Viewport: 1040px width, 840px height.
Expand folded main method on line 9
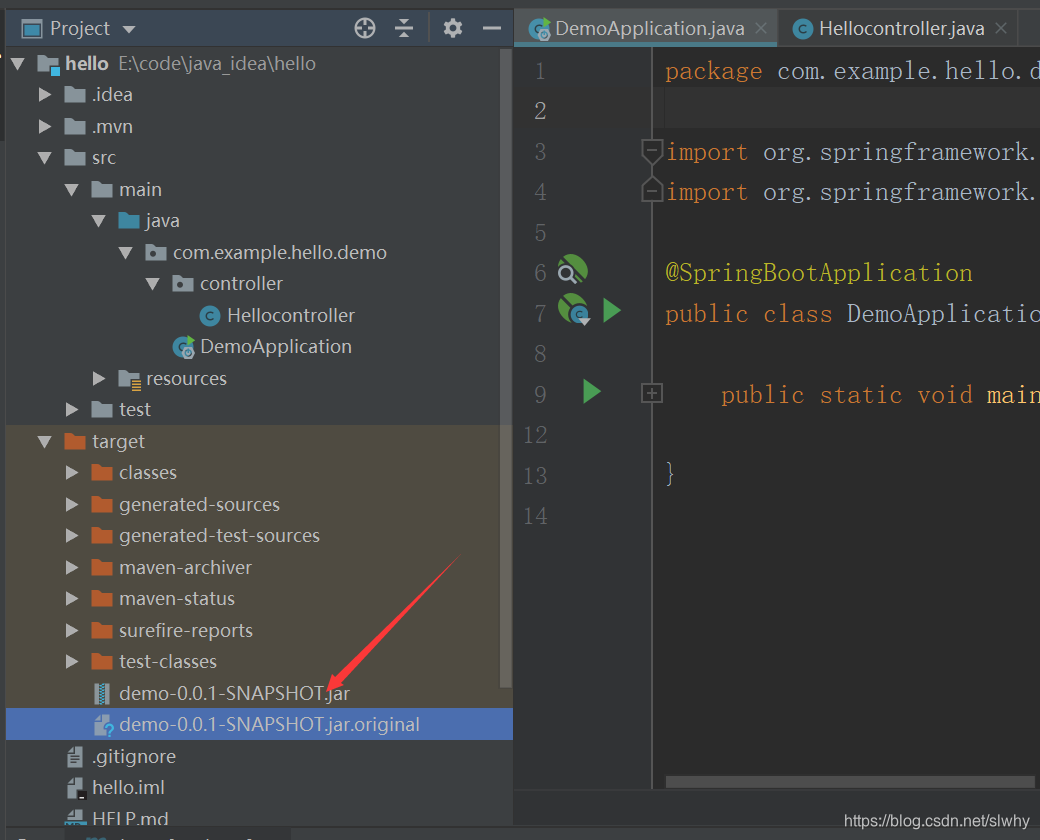tap(652, 393)
